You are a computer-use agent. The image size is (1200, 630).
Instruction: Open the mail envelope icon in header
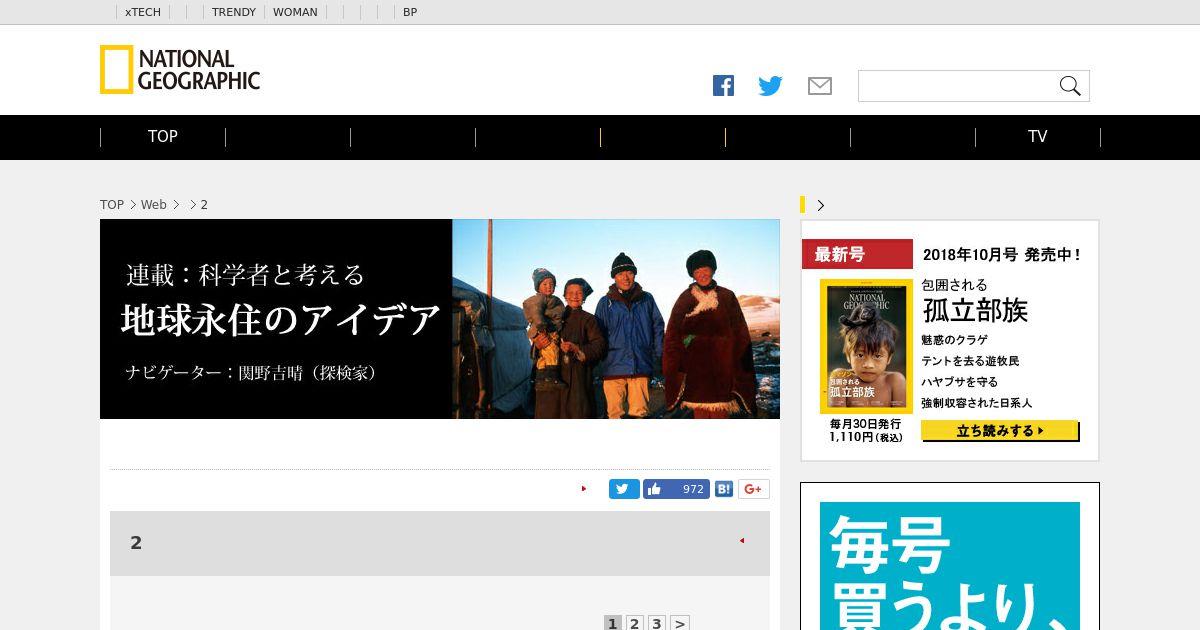coord(820,86)
